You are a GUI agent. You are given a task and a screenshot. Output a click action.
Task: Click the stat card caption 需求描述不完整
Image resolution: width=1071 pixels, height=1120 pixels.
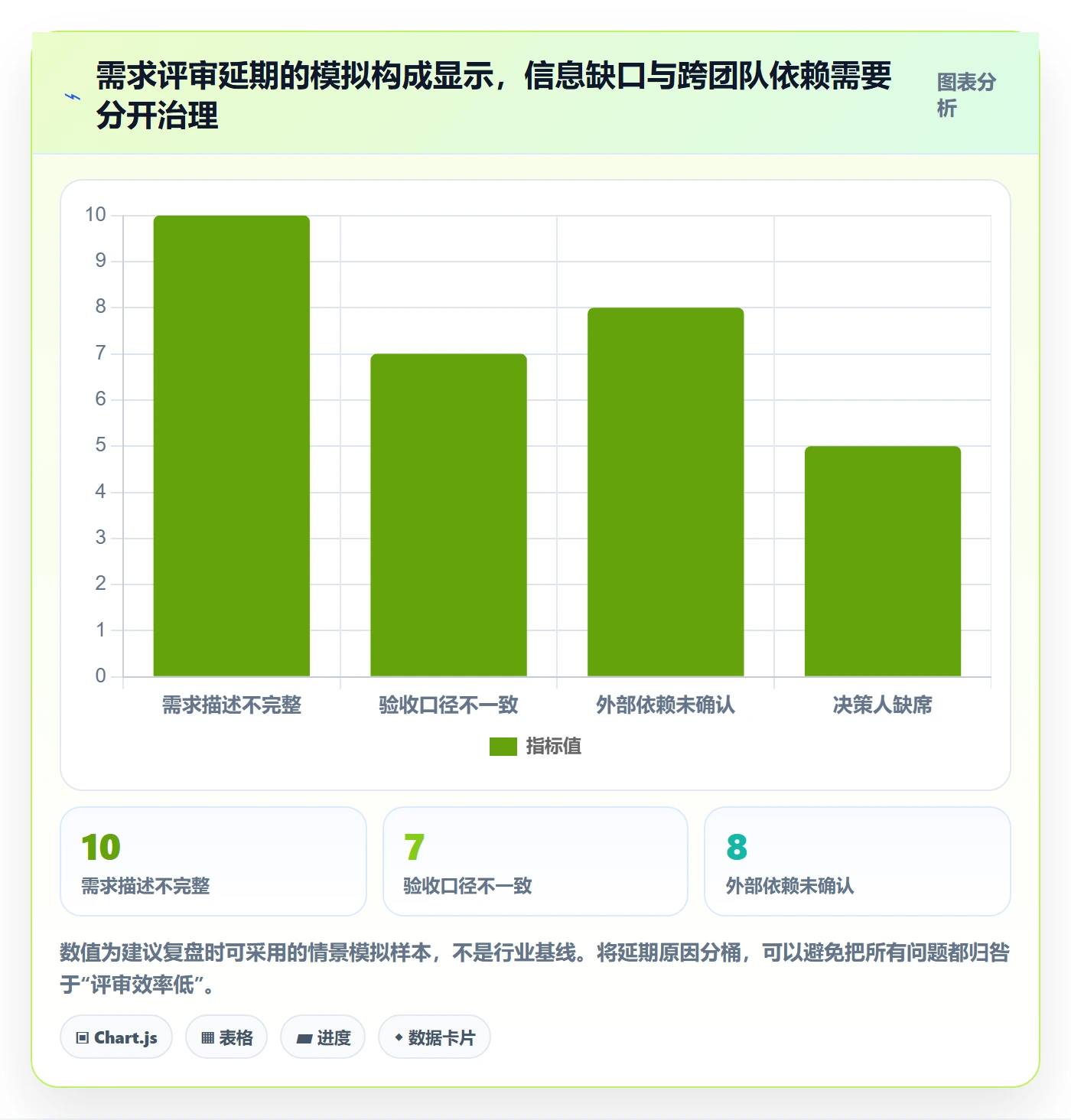(145, 886)
